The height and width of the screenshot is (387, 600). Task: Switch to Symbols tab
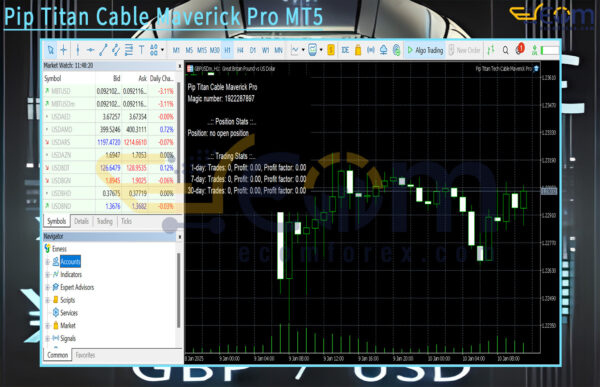tap(57, 221)
